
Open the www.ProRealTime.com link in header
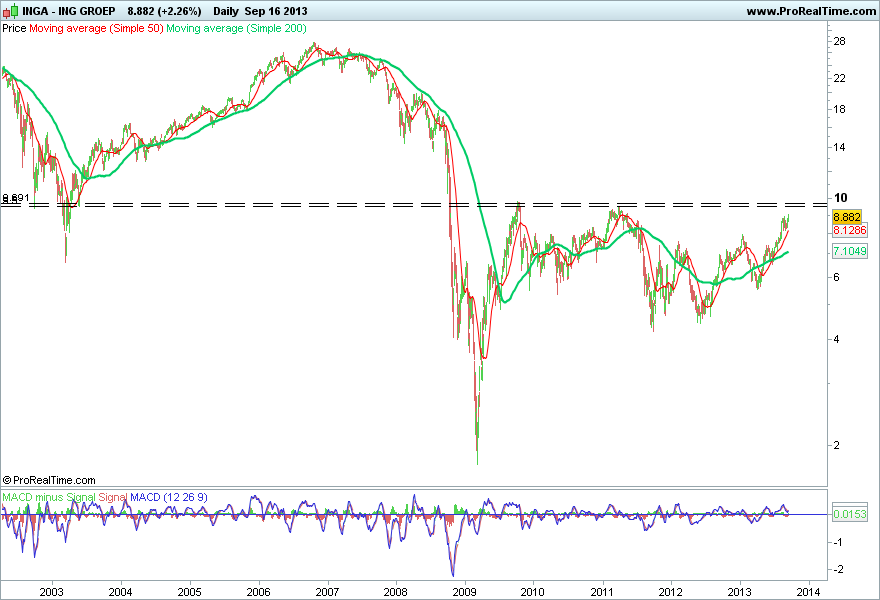pos(811,11)
